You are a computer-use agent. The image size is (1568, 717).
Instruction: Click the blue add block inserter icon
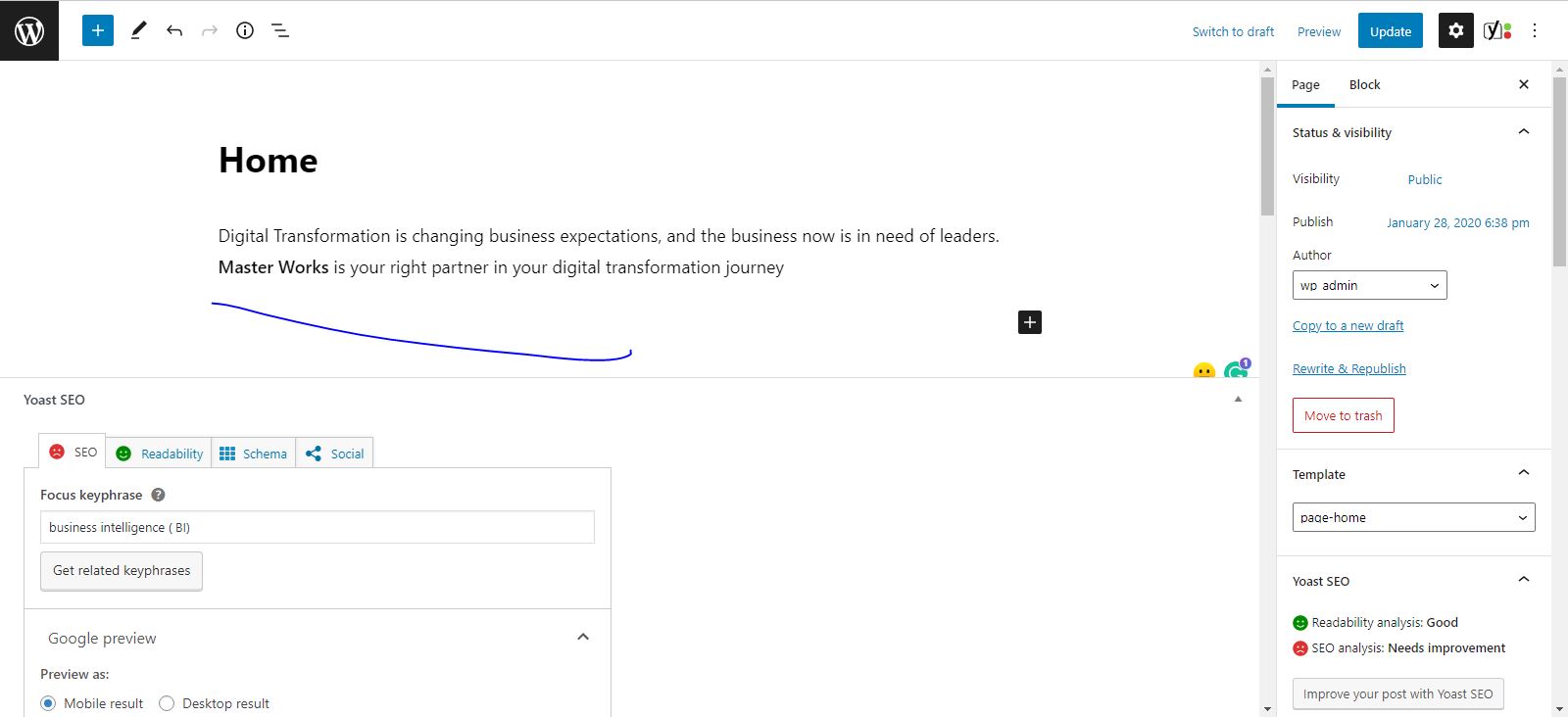[98, 30]
